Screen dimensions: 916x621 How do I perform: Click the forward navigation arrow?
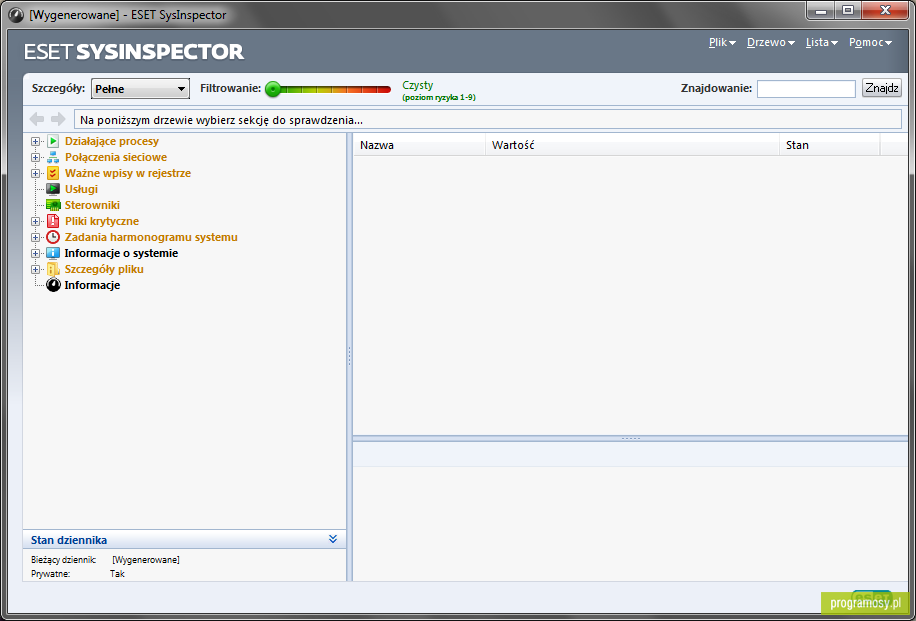click(58, 119)
